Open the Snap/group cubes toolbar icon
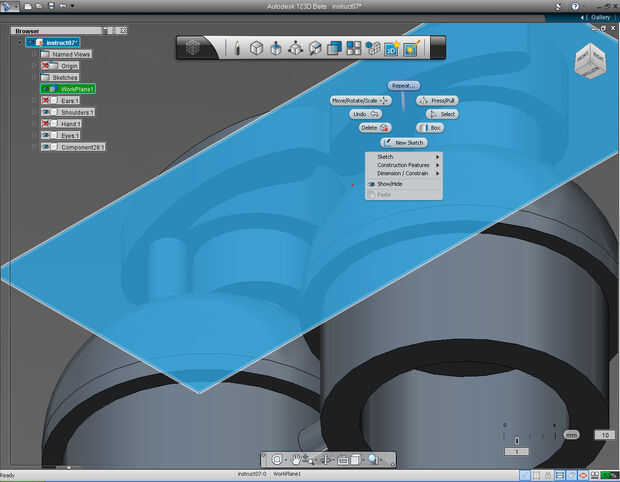This screenshot has width=620, height=482. [372, 48]
